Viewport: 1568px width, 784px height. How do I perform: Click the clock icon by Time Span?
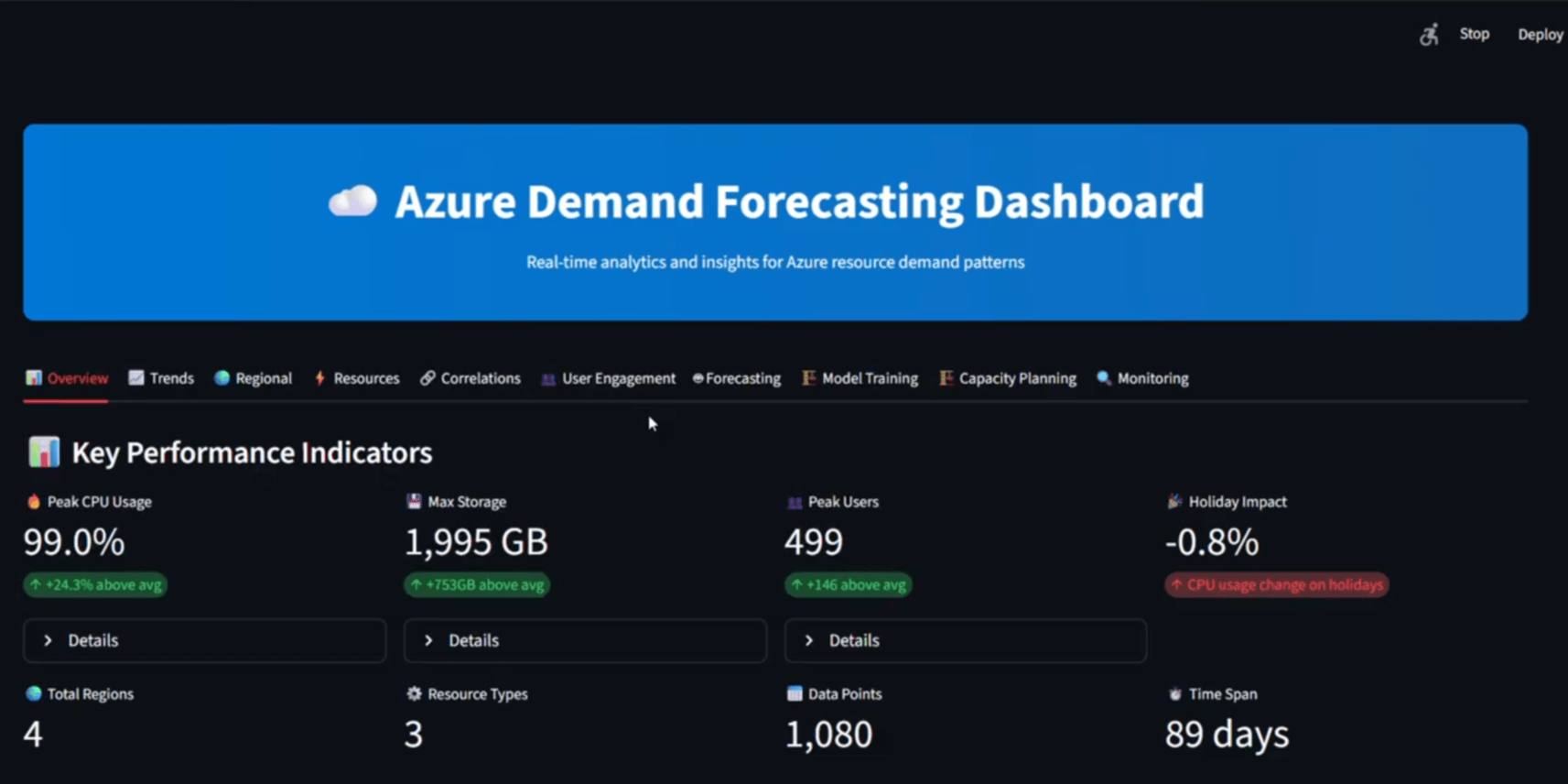1175,694
